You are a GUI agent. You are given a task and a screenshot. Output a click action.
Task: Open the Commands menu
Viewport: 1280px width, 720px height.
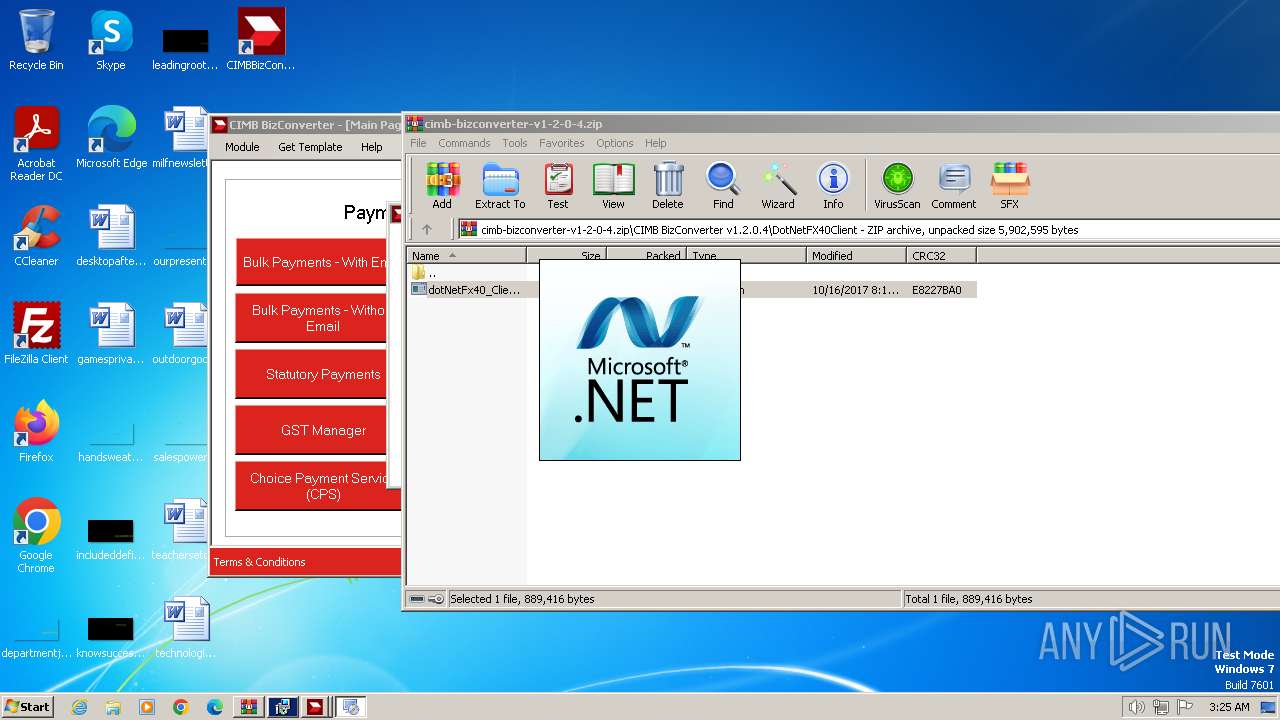click(464, 143)
